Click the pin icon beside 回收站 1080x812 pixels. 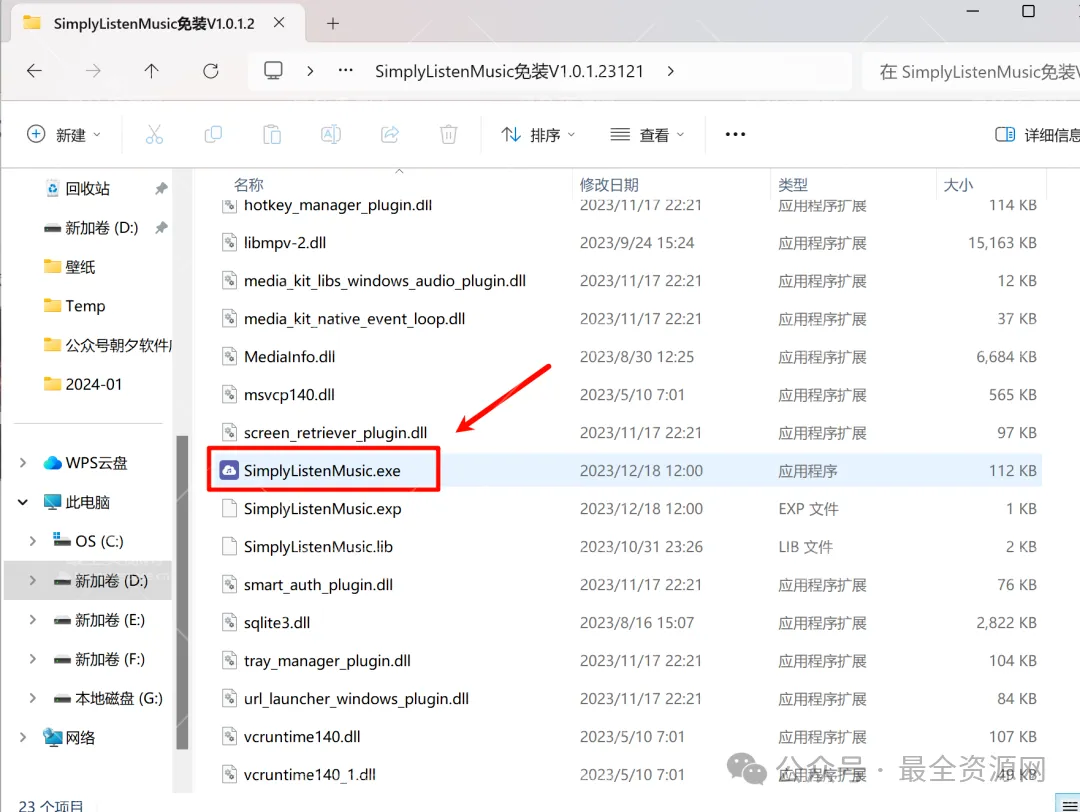[x=161, y=188]
